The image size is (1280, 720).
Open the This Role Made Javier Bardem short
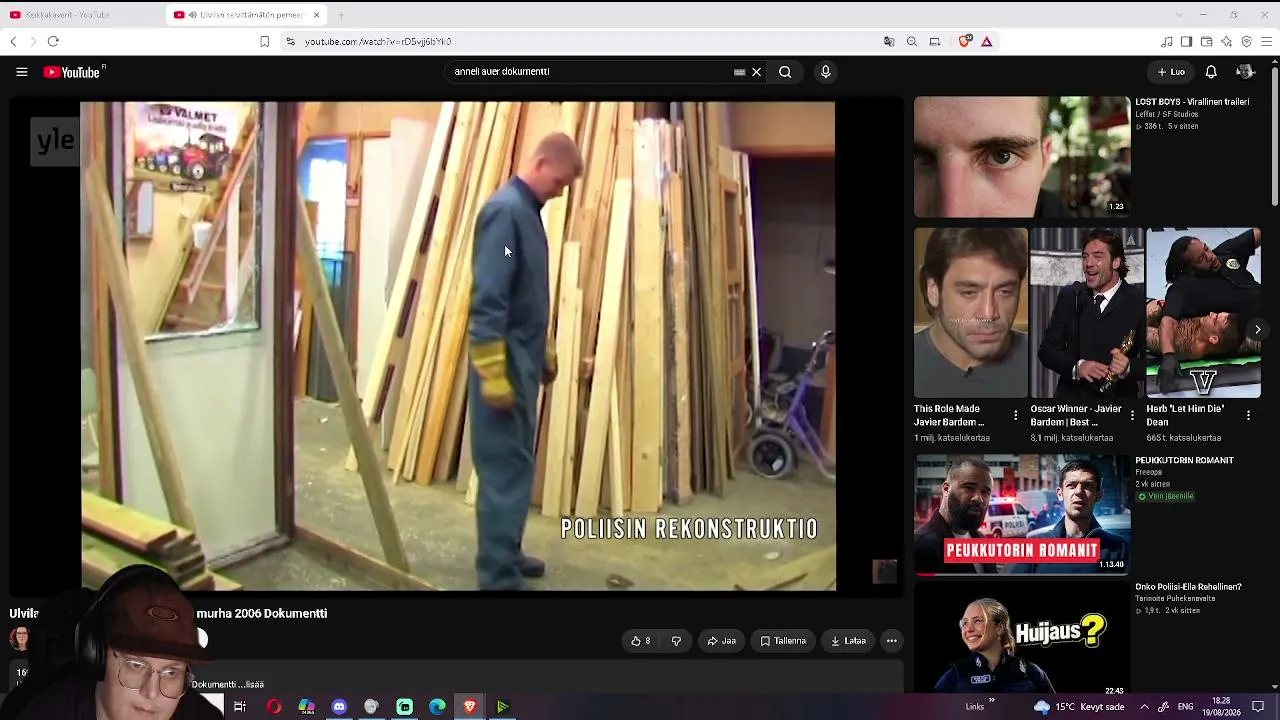click(970, 313)
